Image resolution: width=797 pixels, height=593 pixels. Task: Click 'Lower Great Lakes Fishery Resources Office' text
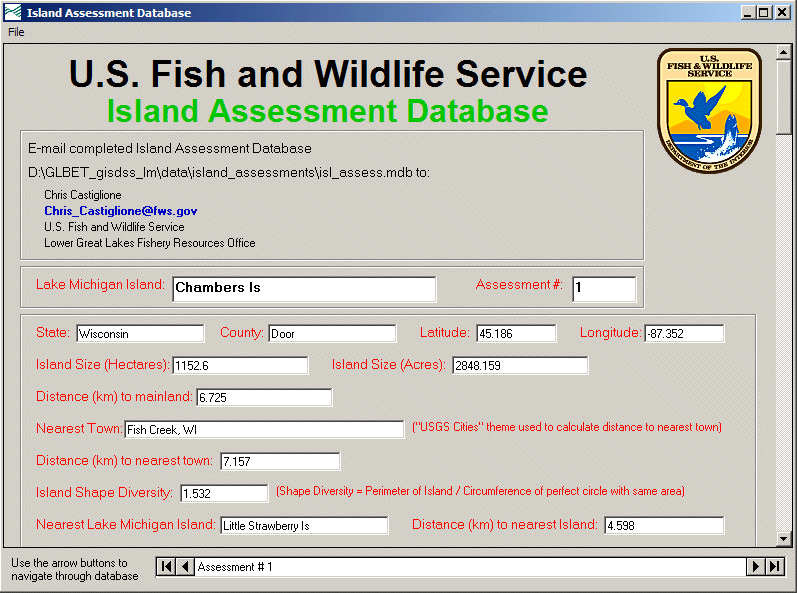tap(149, 243)
